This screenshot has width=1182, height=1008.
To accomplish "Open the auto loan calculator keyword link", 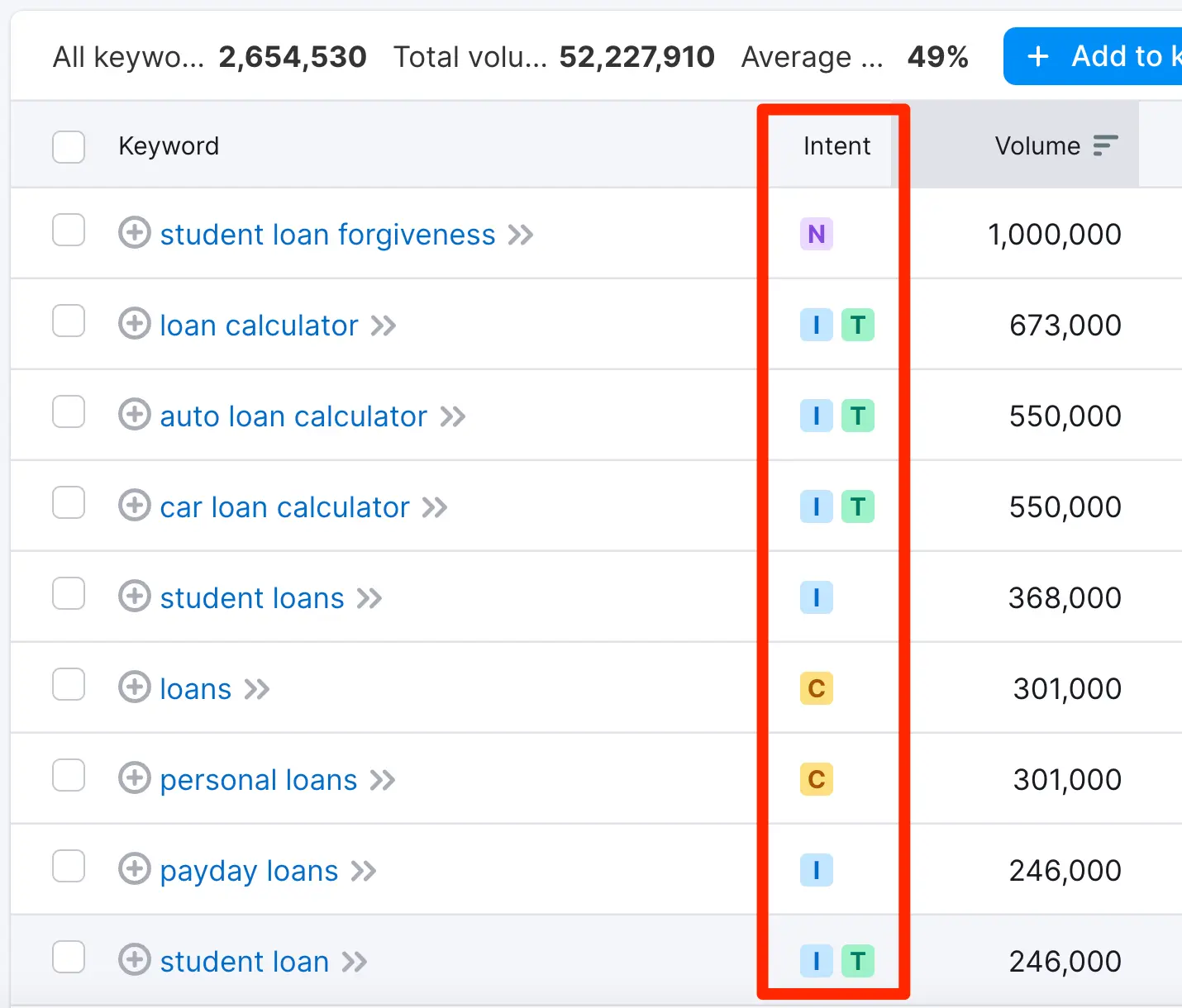I will (x=293, y=416).
